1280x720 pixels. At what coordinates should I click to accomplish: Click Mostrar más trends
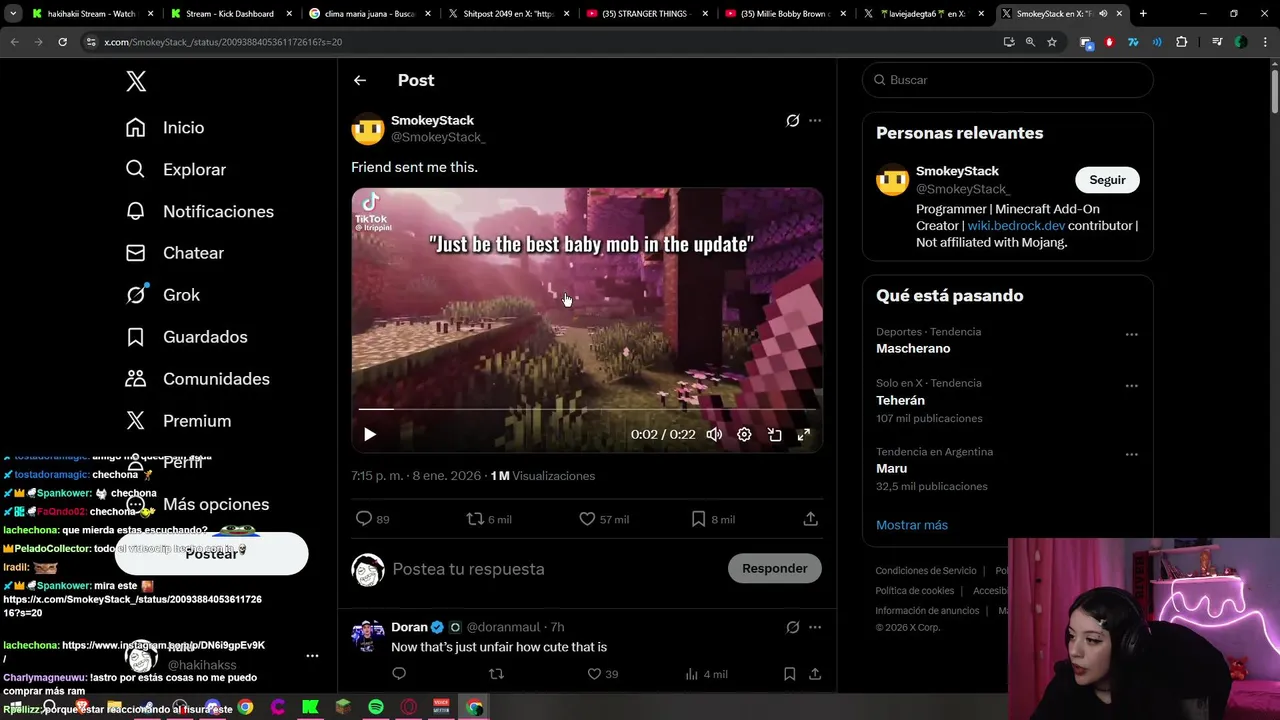coord(912,525)
